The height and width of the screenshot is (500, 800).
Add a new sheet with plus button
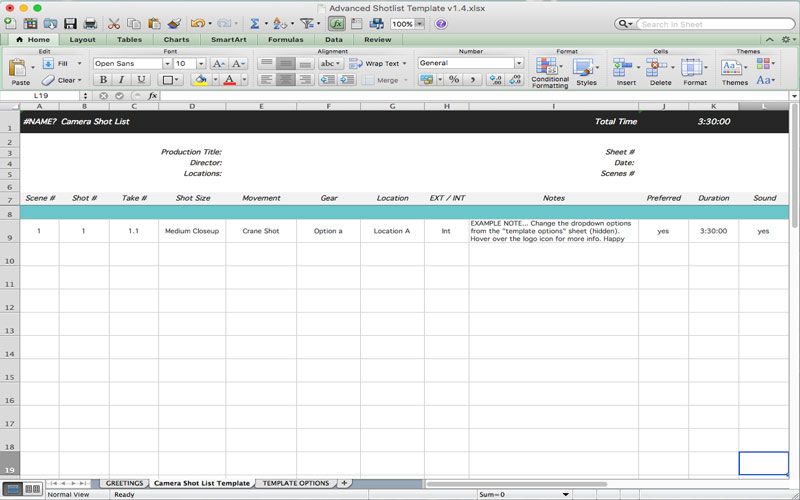coord(344,483)
